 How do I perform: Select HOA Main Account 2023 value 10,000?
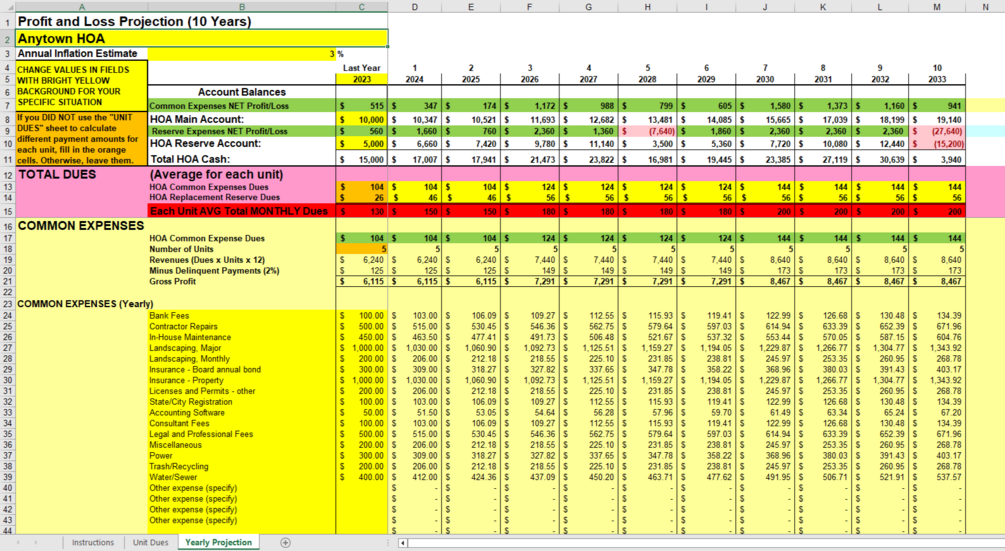pos(361,120)
